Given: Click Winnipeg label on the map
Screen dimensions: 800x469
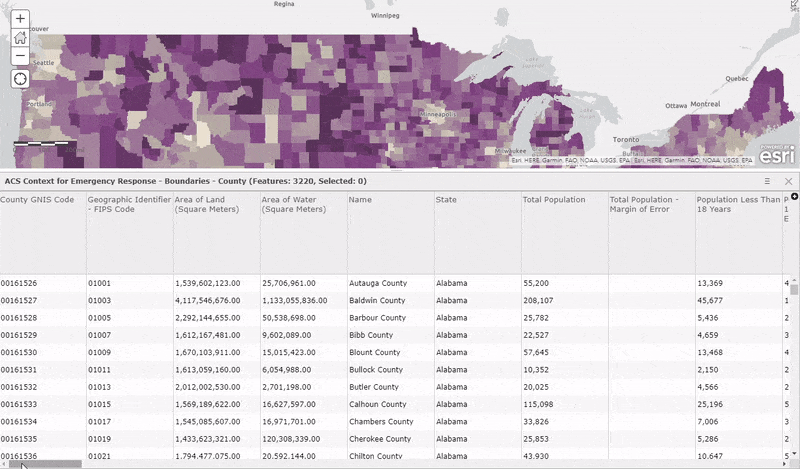Looking at the screenshot, I should tap(385, 16).
